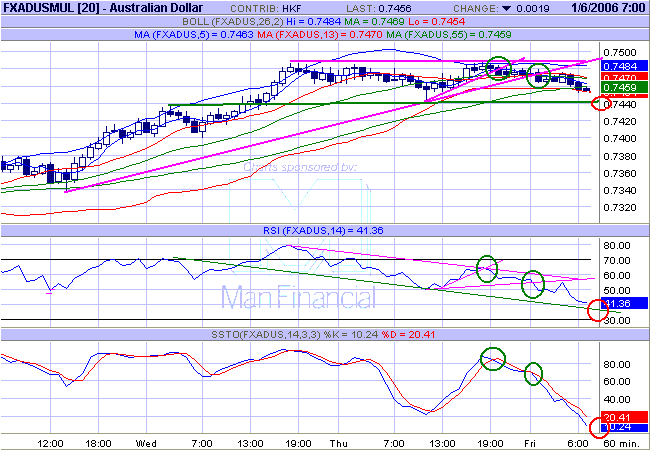Viewport: 650px width, 450px height.
Task: Click the Bollinger "Hi = 0.7484" value
Action: [x=314, y=22]
